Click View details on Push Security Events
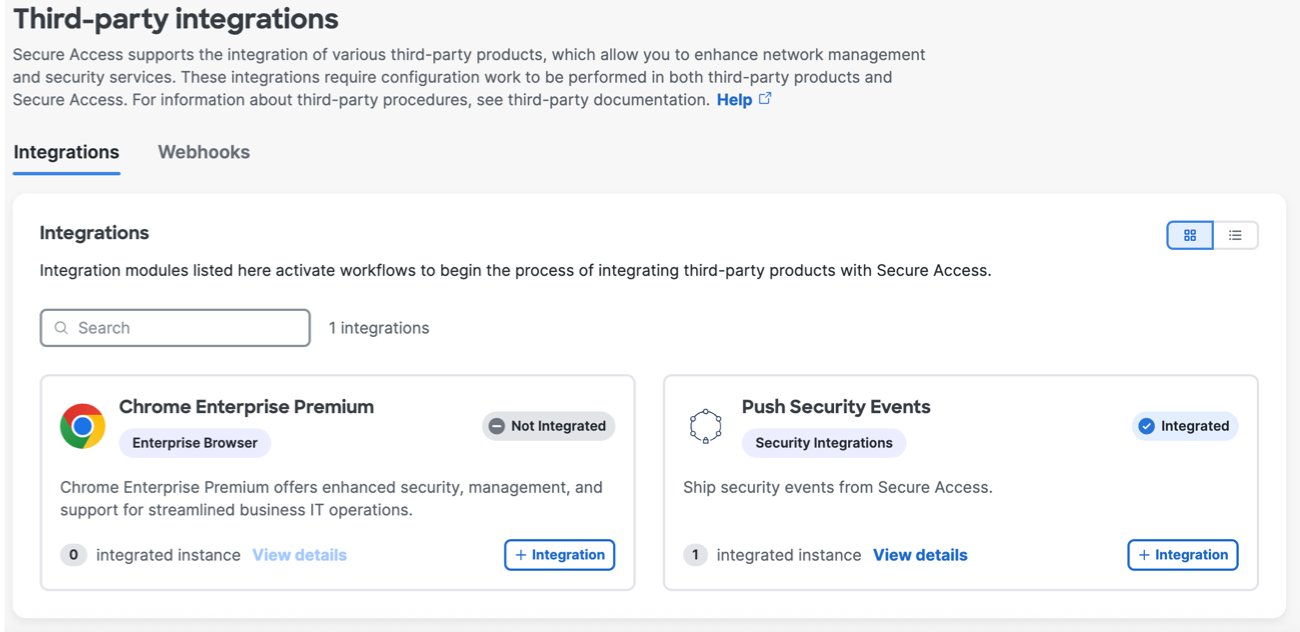 pyautogui.click(x=919, y=555)
